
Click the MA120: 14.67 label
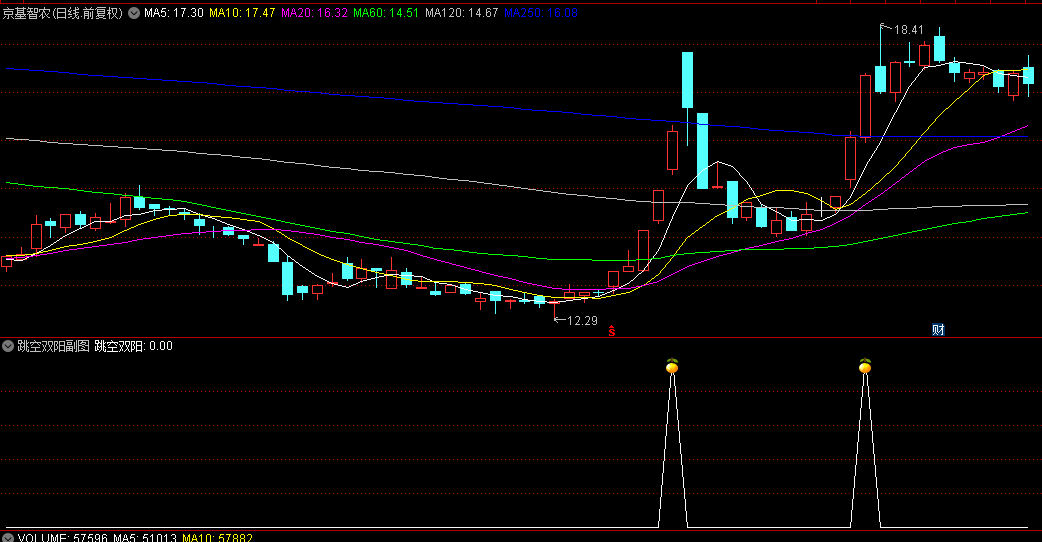462,13
